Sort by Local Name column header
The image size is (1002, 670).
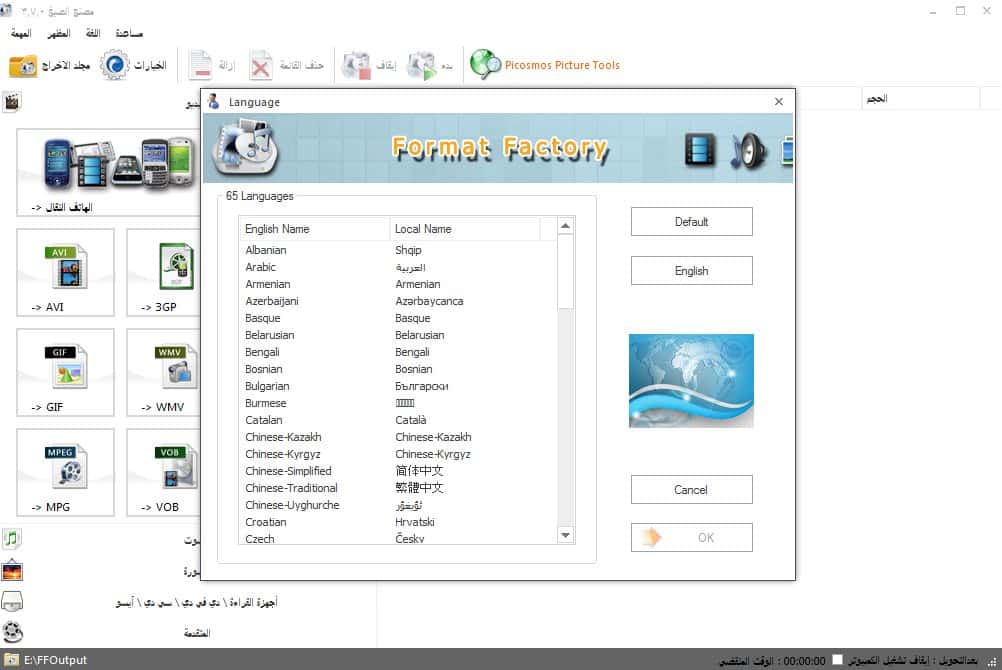coord(465,229)
